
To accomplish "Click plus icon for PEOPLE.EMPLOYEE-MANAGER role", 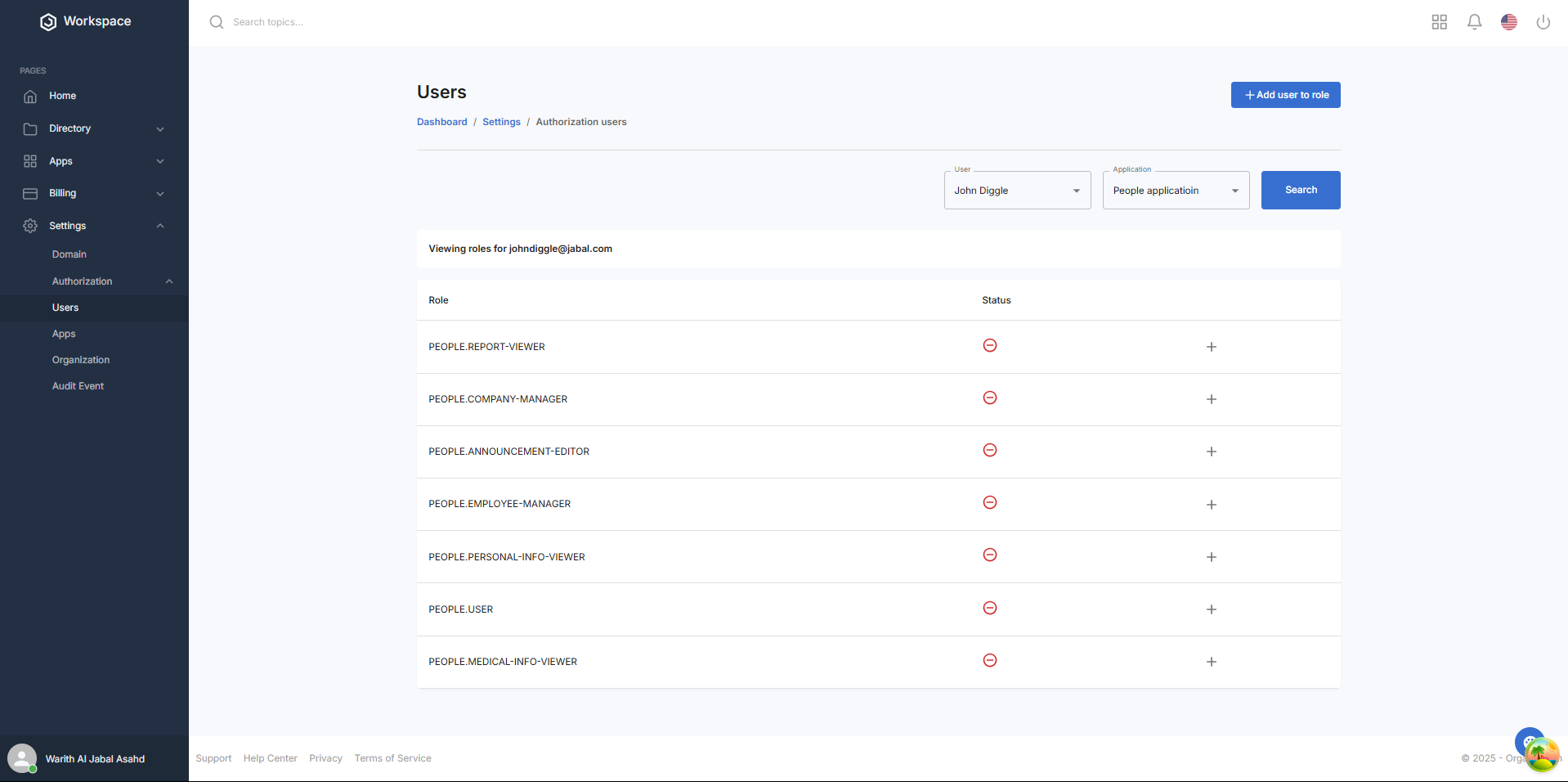I will pyautogui.click(x=1211, y=505).
